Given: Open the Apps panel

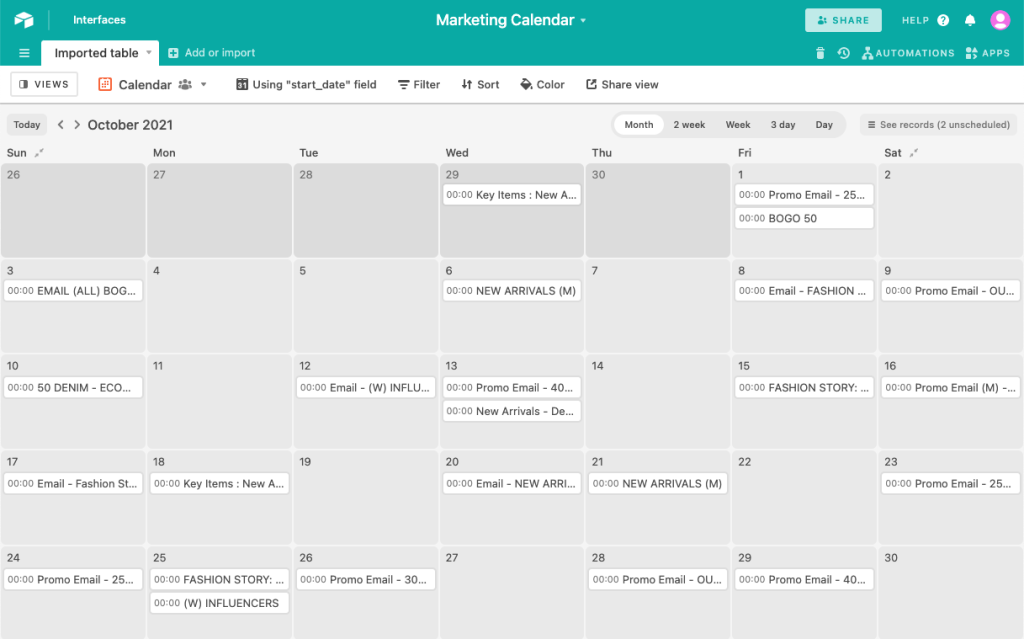Looking at the screenshot, I should click(988, 52).
